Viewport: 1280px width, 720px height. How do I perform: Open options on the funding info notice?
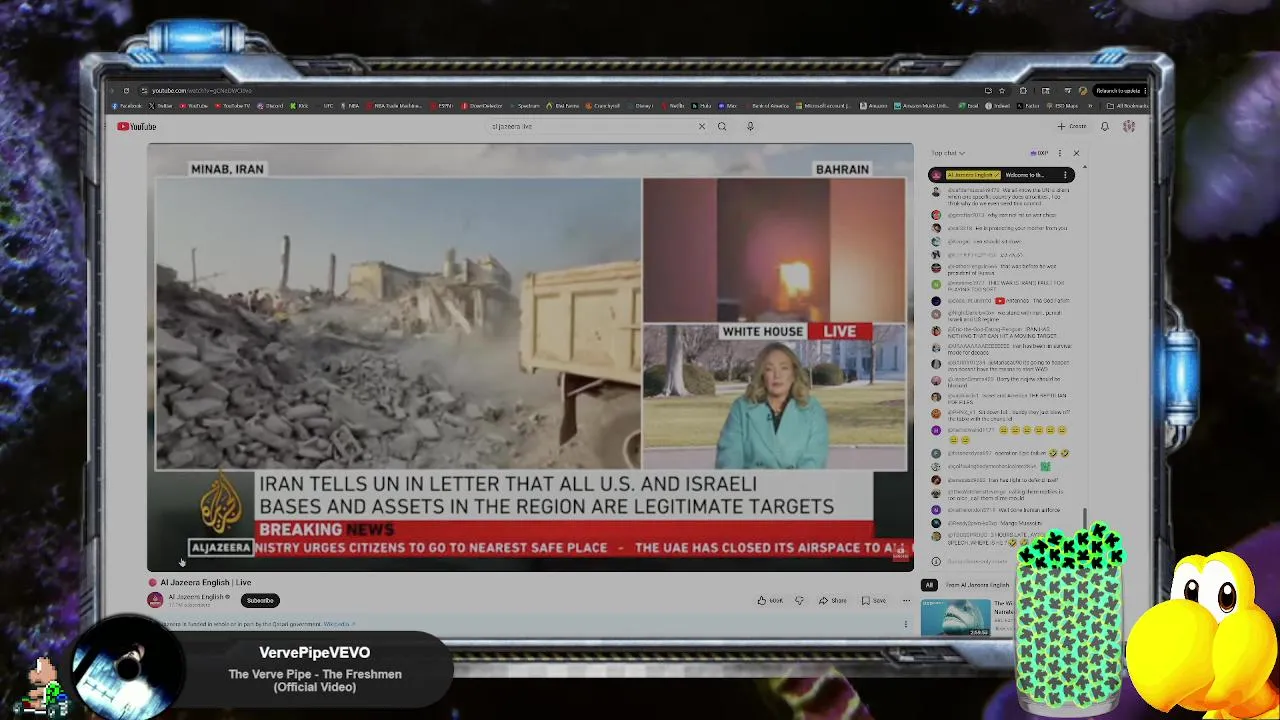click(x=906, y=624)
